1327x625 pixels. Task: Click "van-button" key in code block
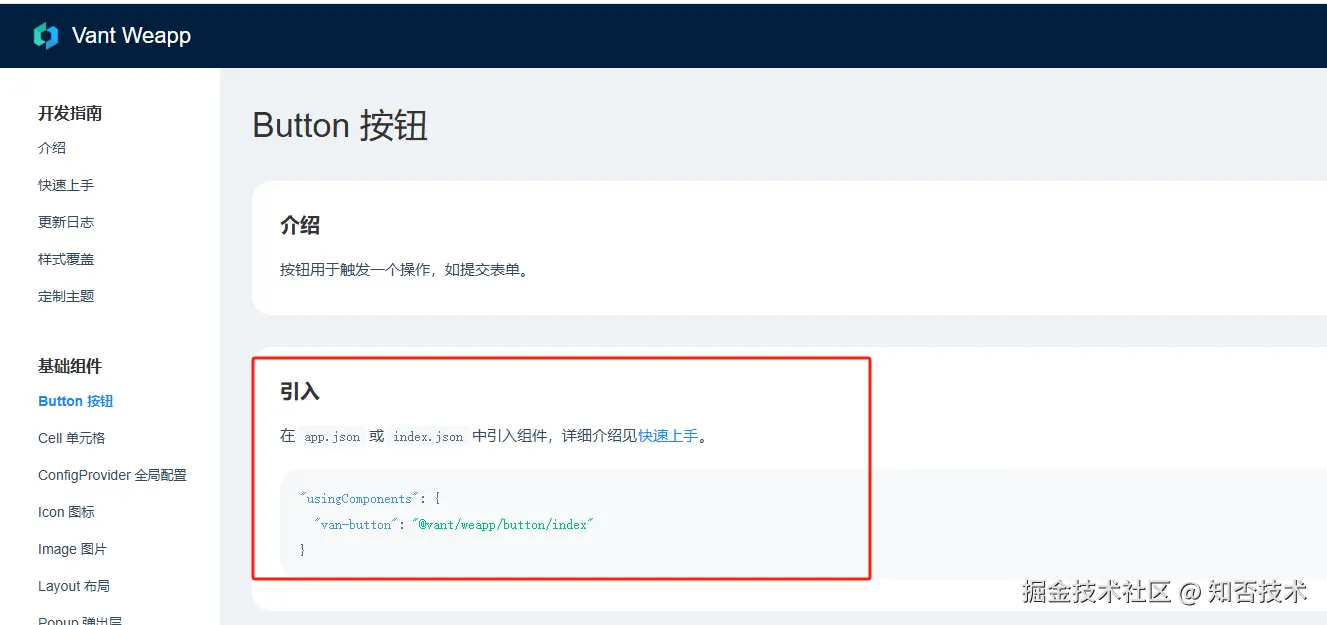tap(356, 524)
